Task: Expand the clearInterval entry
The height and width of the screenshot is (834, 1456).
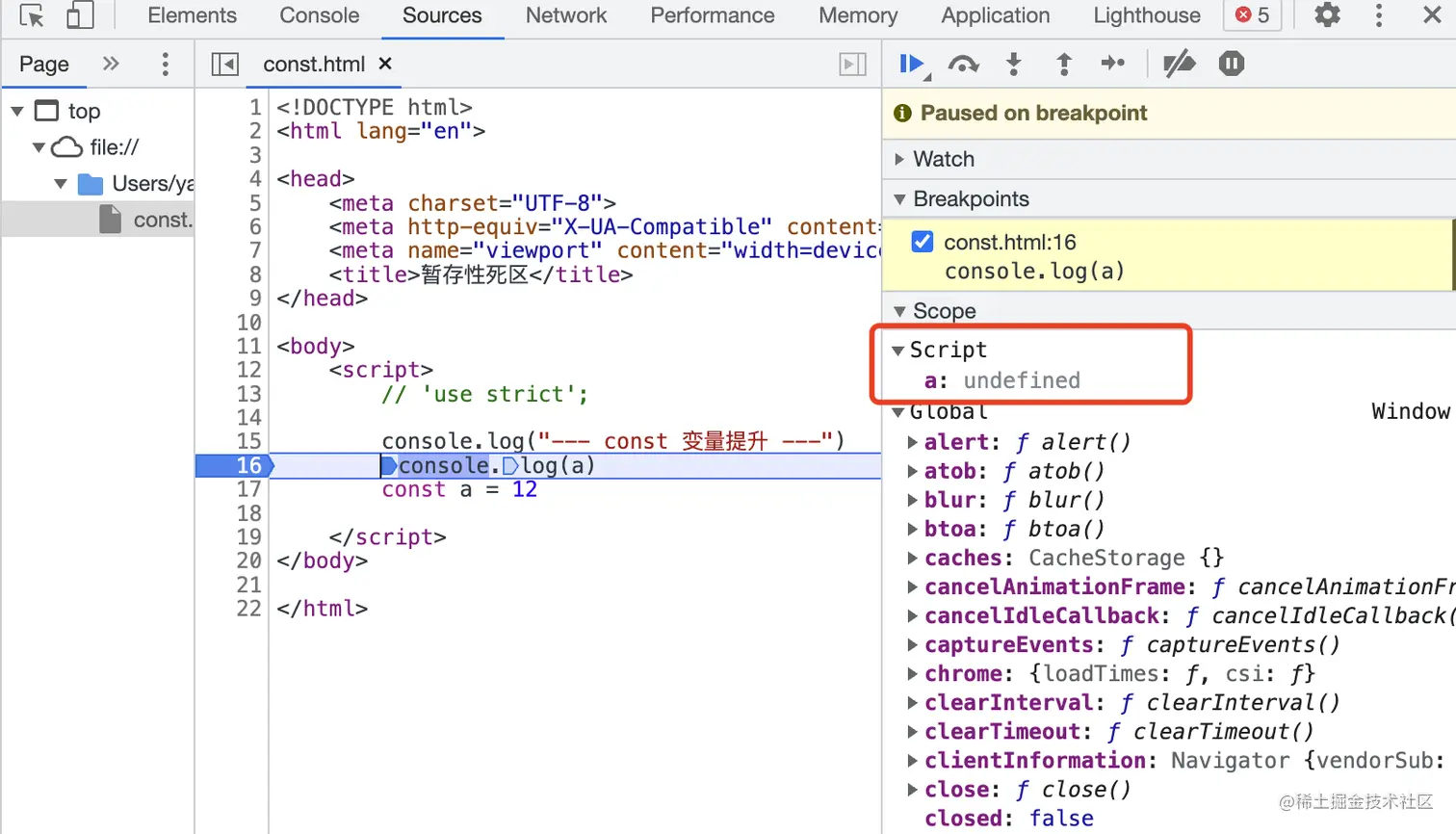Action: point(912,703)
